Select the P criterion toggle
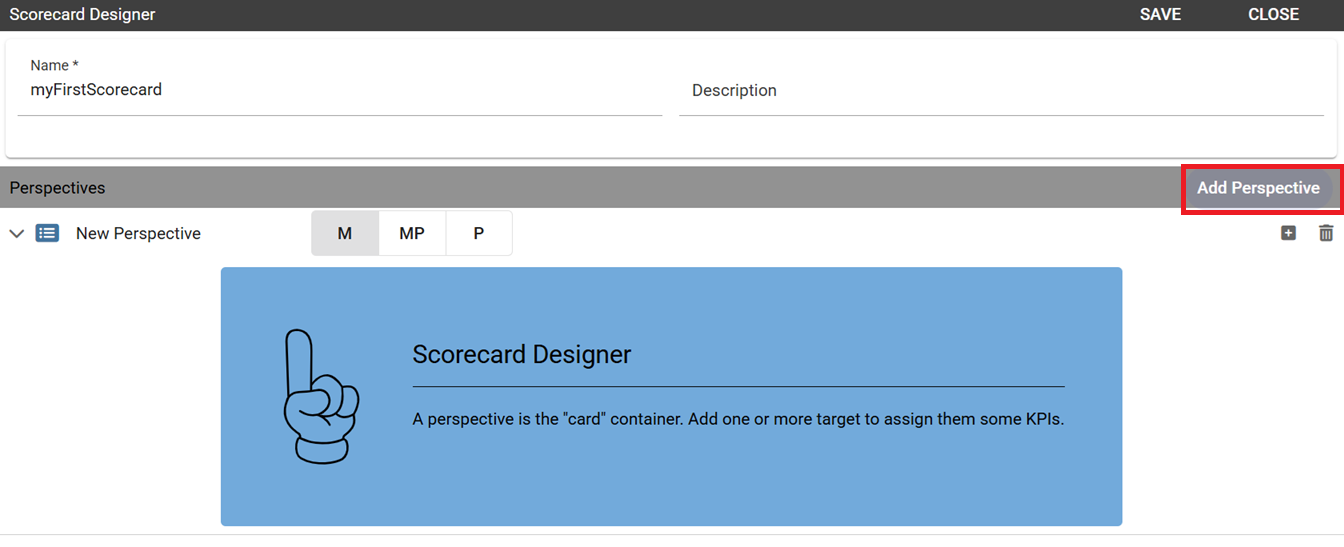 (479, 233)
